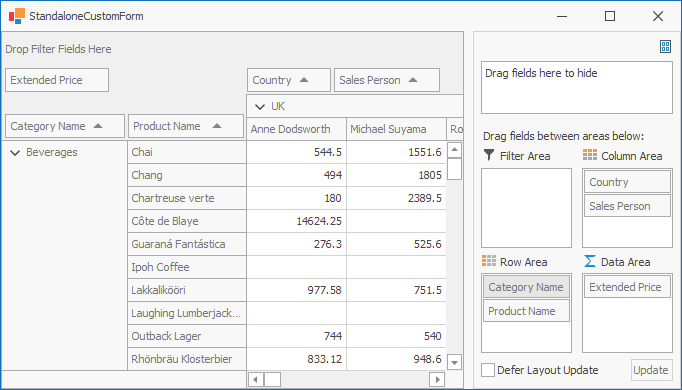The width and height of the screenshot is (682, 390).
Task: Select the Laughing Lumberjack product row
Action: coord(187,313)
